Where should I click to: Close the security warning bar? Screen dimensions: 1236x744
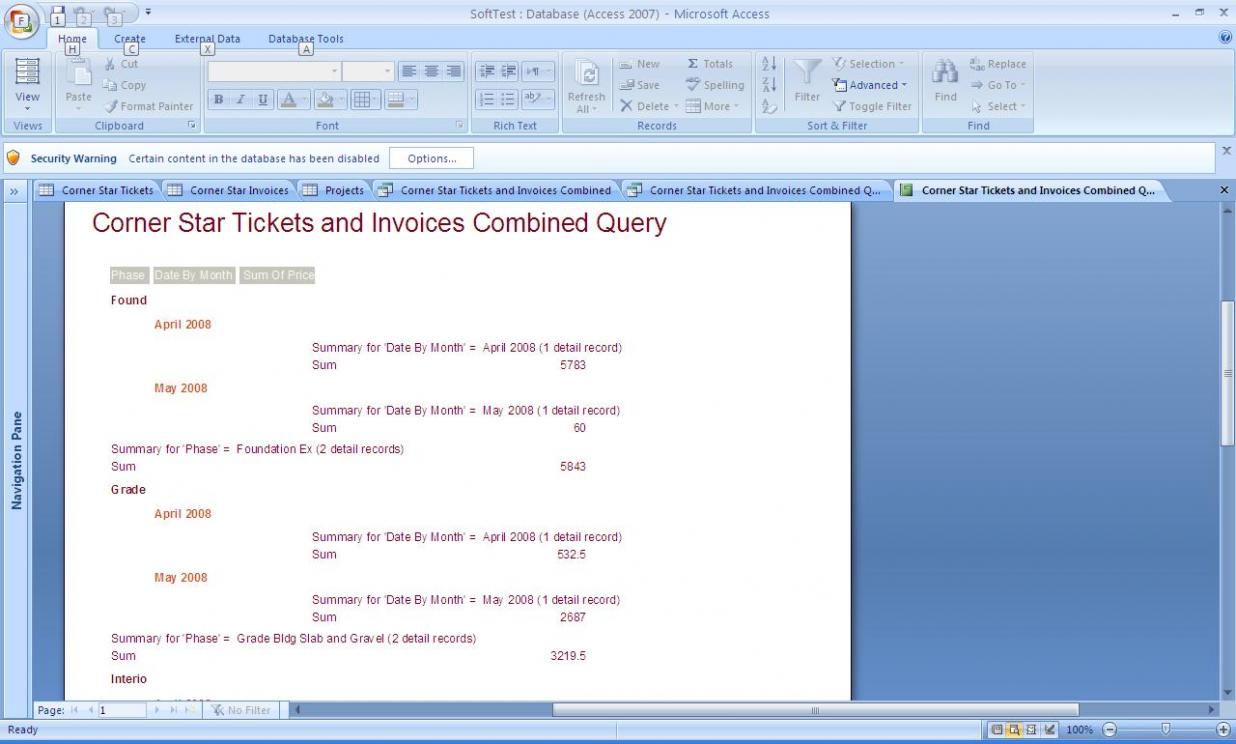pos(1226,150)
